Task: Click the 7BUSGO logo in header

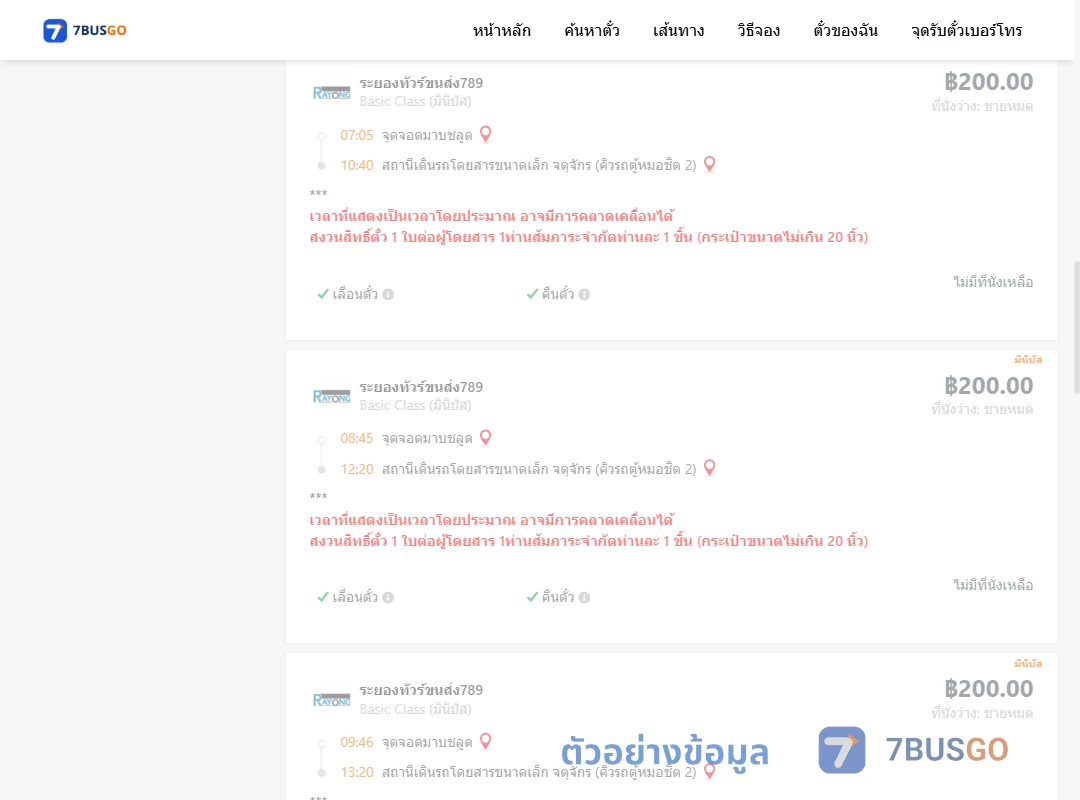Action: point(85,30)
